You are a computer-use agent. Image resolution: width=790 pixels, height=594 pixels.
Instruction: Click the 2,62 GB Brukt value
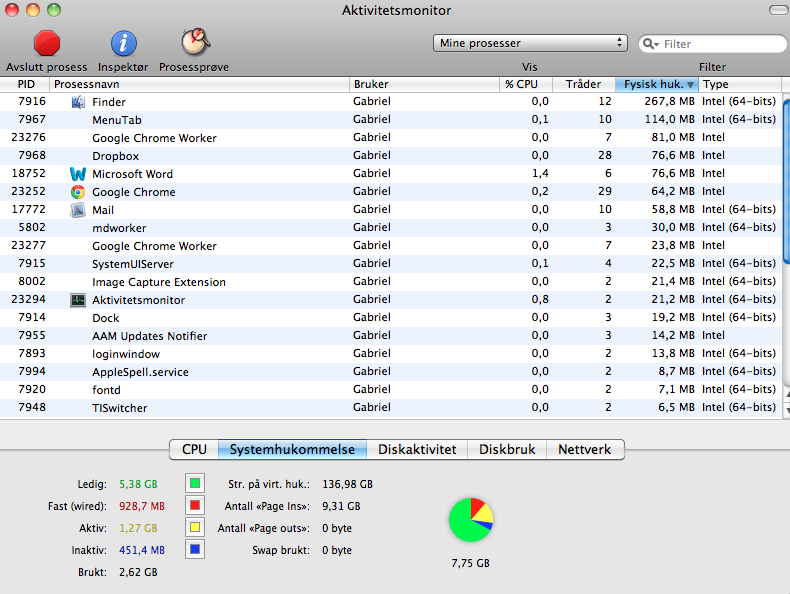138,572
